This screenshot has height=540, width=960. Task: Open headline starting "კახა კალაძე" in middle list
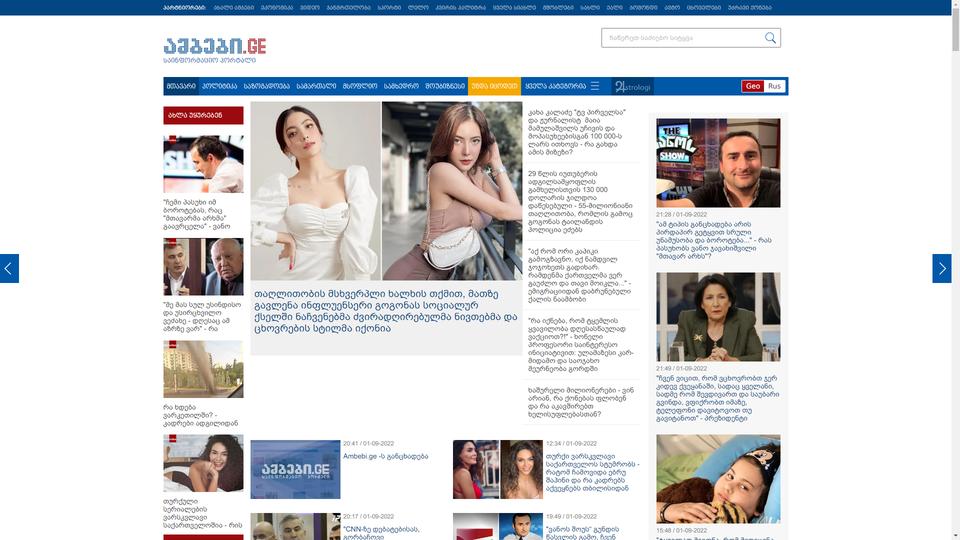(x=576, y=132)
